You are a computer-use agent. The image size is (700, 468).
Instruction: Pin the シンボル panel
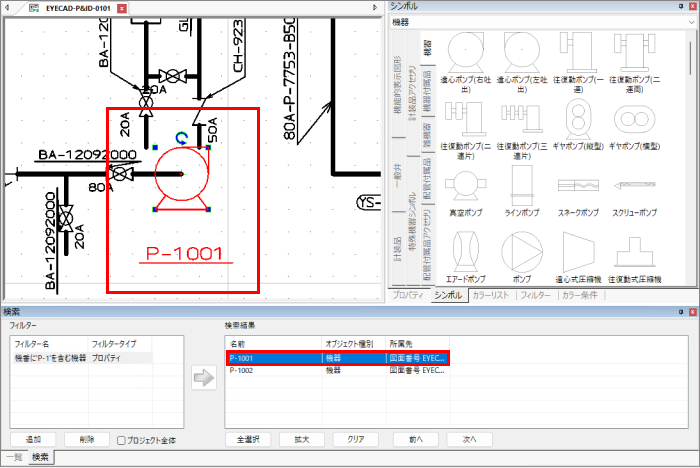[x=680, y=6]
